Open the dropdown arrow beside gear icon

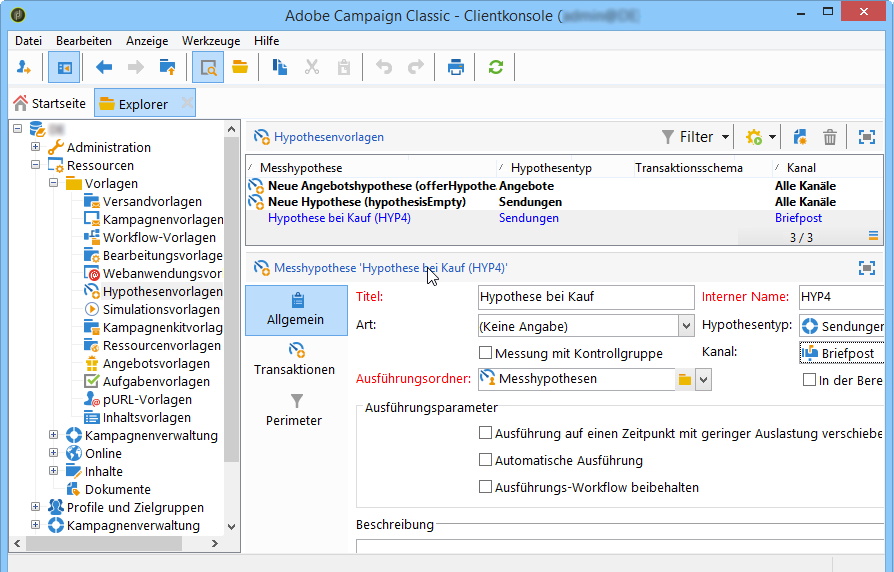[772, 137]
